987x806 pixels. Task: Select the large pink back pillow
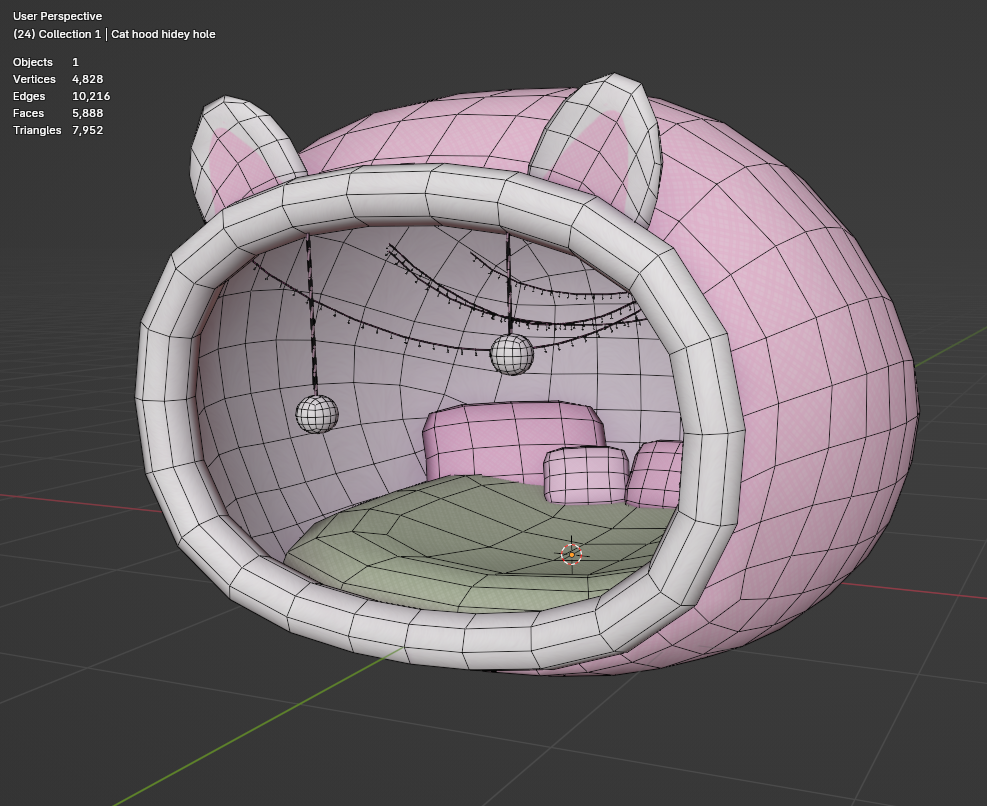pos(510,432)
